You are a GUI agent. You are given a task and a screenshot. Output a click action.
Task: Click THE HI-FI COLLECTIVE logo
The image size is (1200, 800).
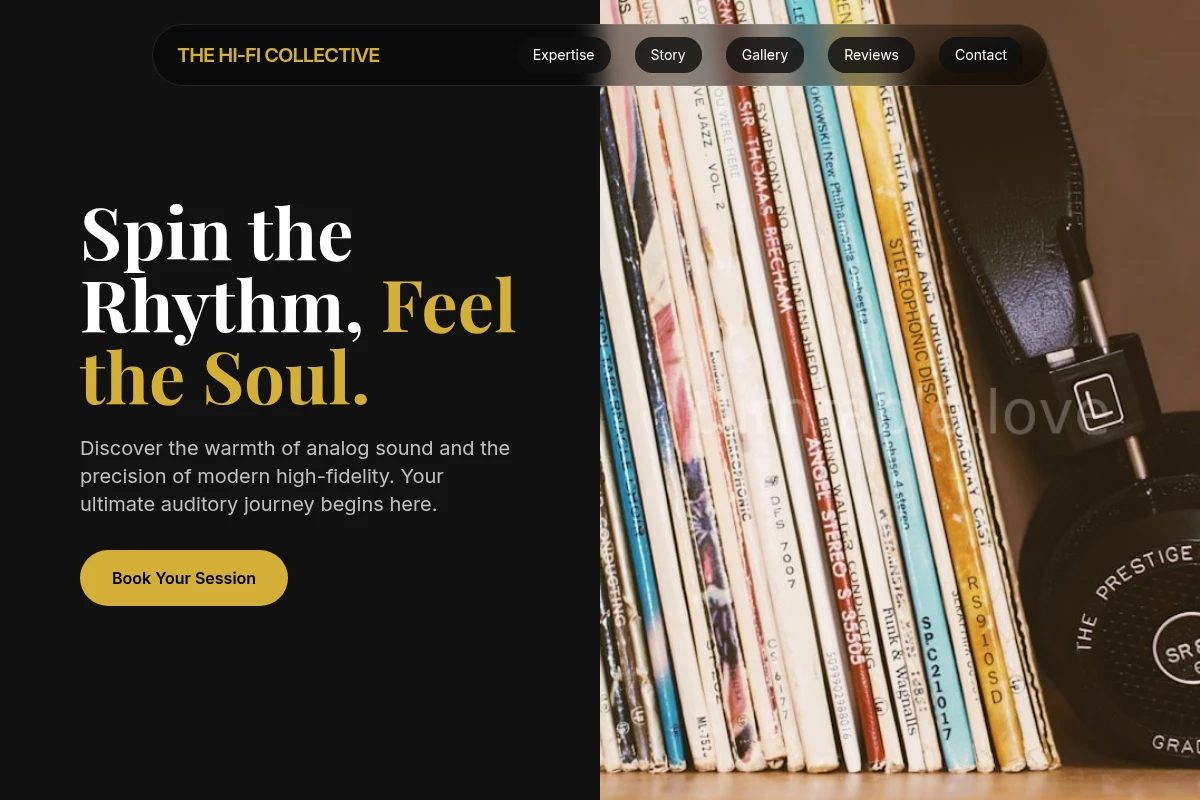[278, 55]
